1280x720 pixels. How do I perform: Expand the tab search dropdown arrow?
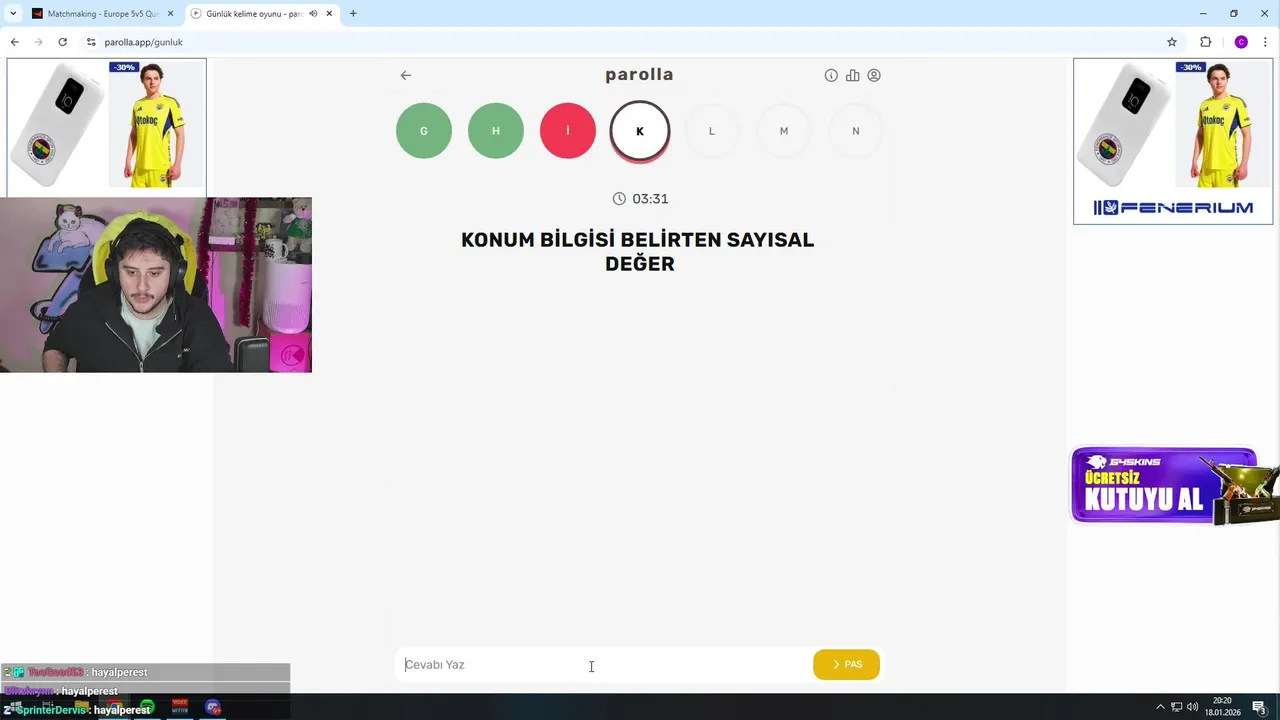click(x=12, y=14)
